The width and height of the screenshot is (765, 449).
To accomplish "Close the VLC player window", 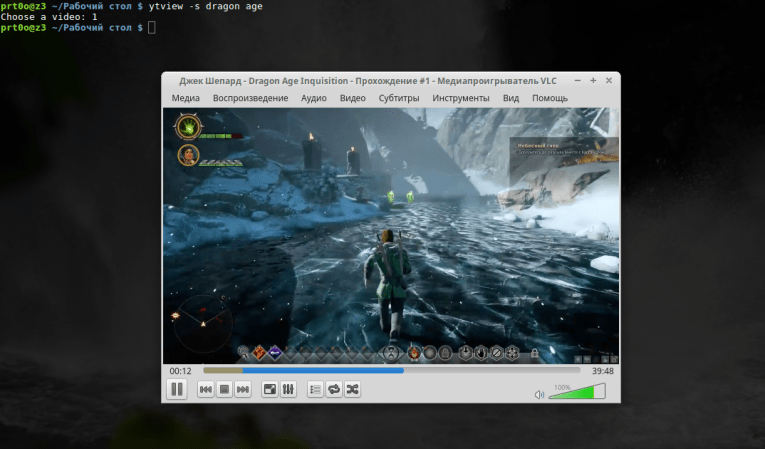I will (x=609, y=81).
